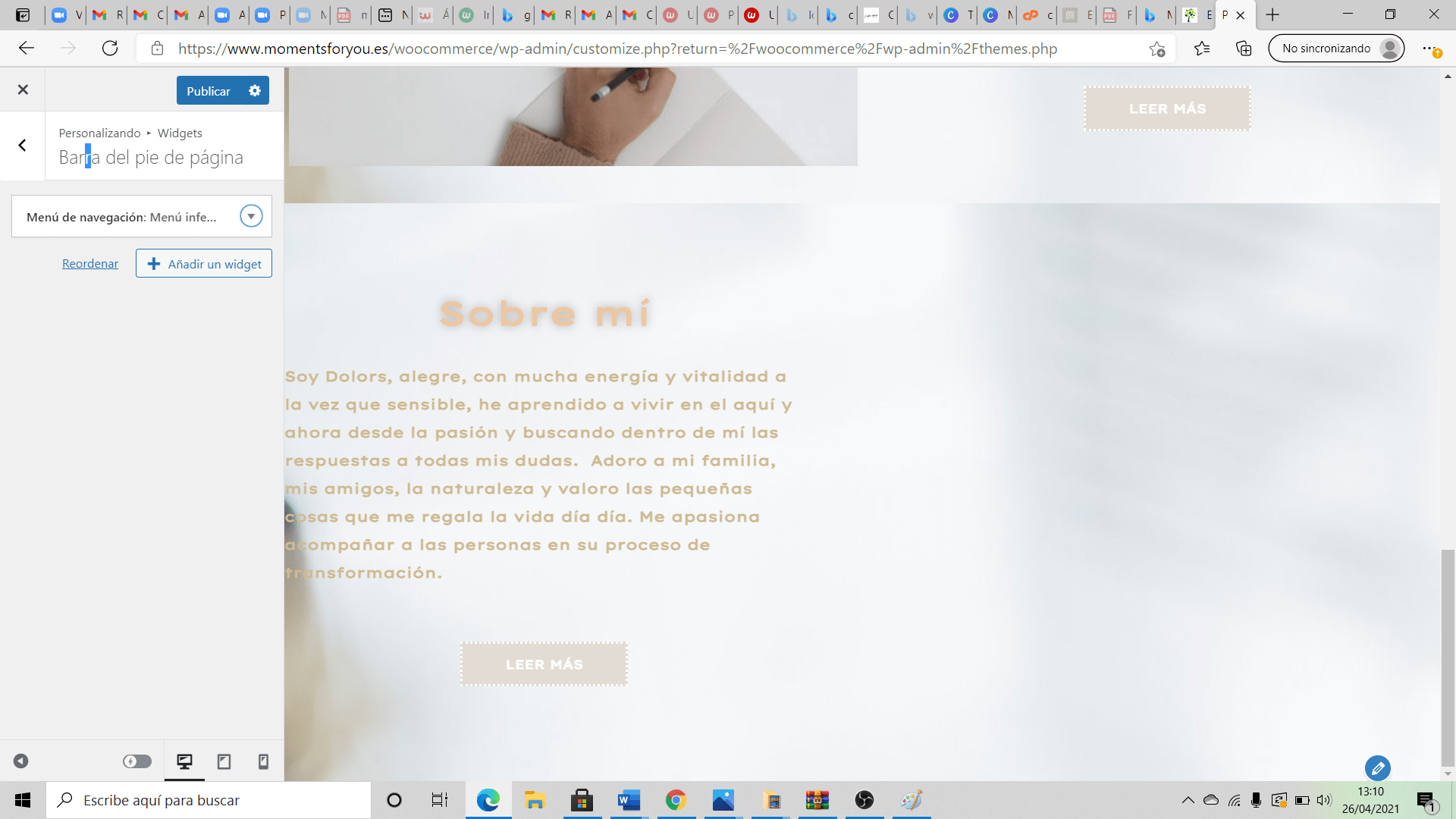Screen dimensions: 1456x819
Task: Click the browser back arrow
Action: pyautogui.click(x=27, y=49)
